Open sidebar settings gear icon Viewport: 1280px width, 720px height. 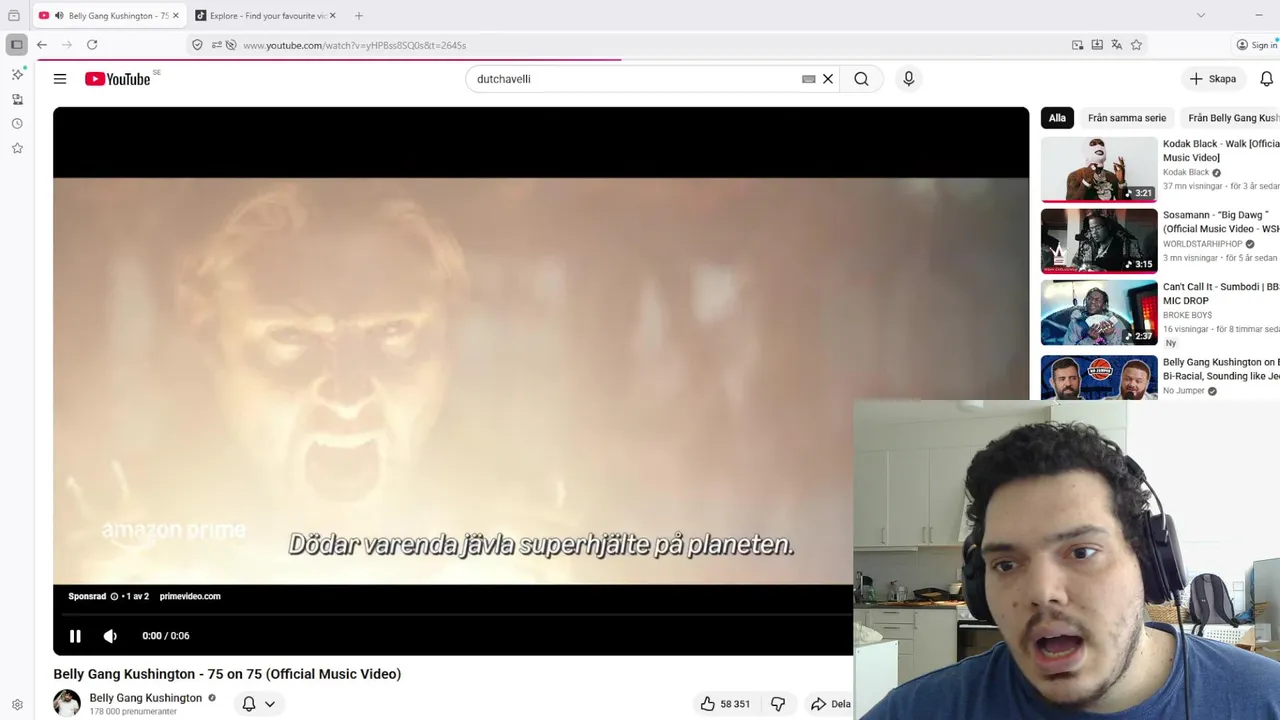[x=17, y=705]
